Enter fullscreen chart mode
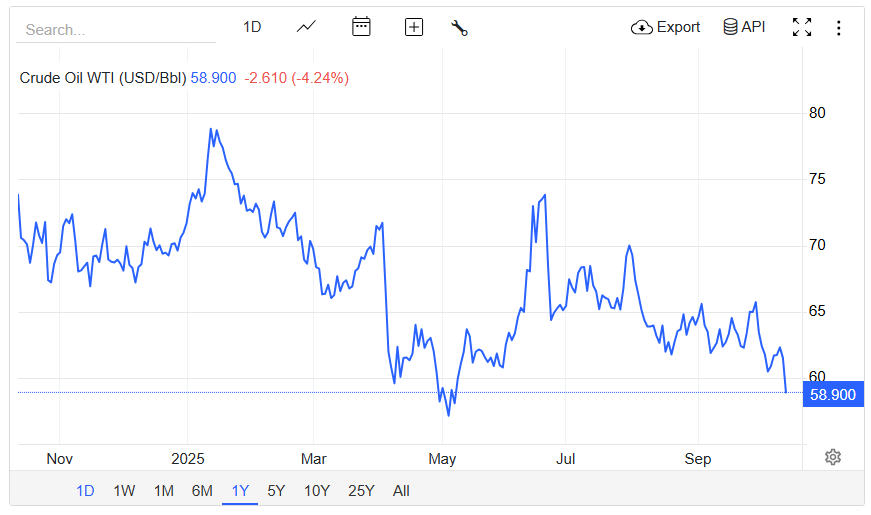Image resolution: width=871 pixels, height=515 pixels. 802,27
